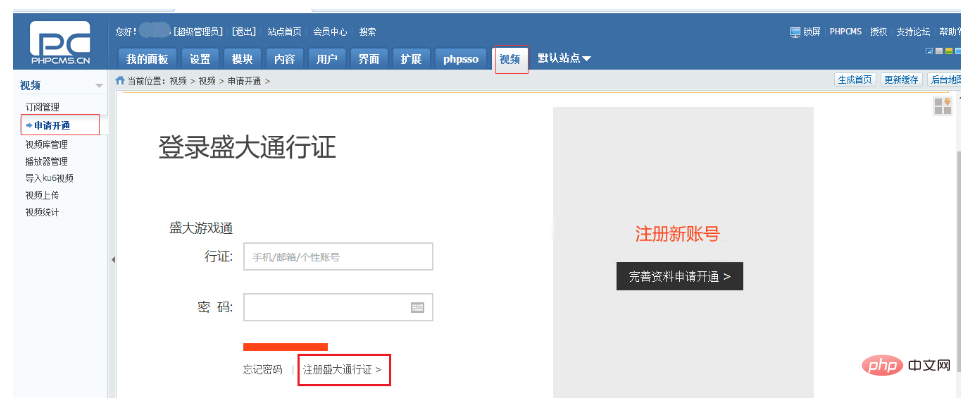Click the 忘记密码 link

coord(262,370)
